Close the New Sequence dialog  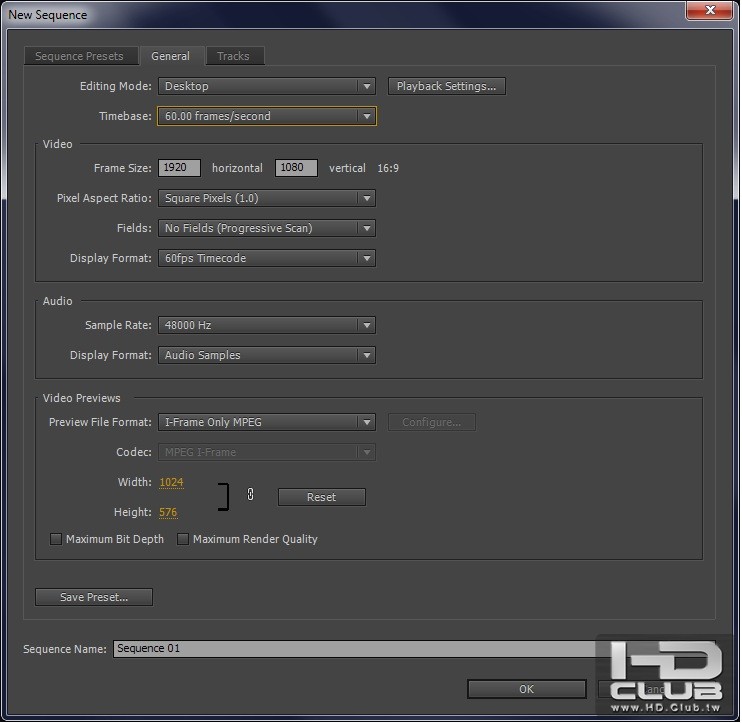[709, 10]
